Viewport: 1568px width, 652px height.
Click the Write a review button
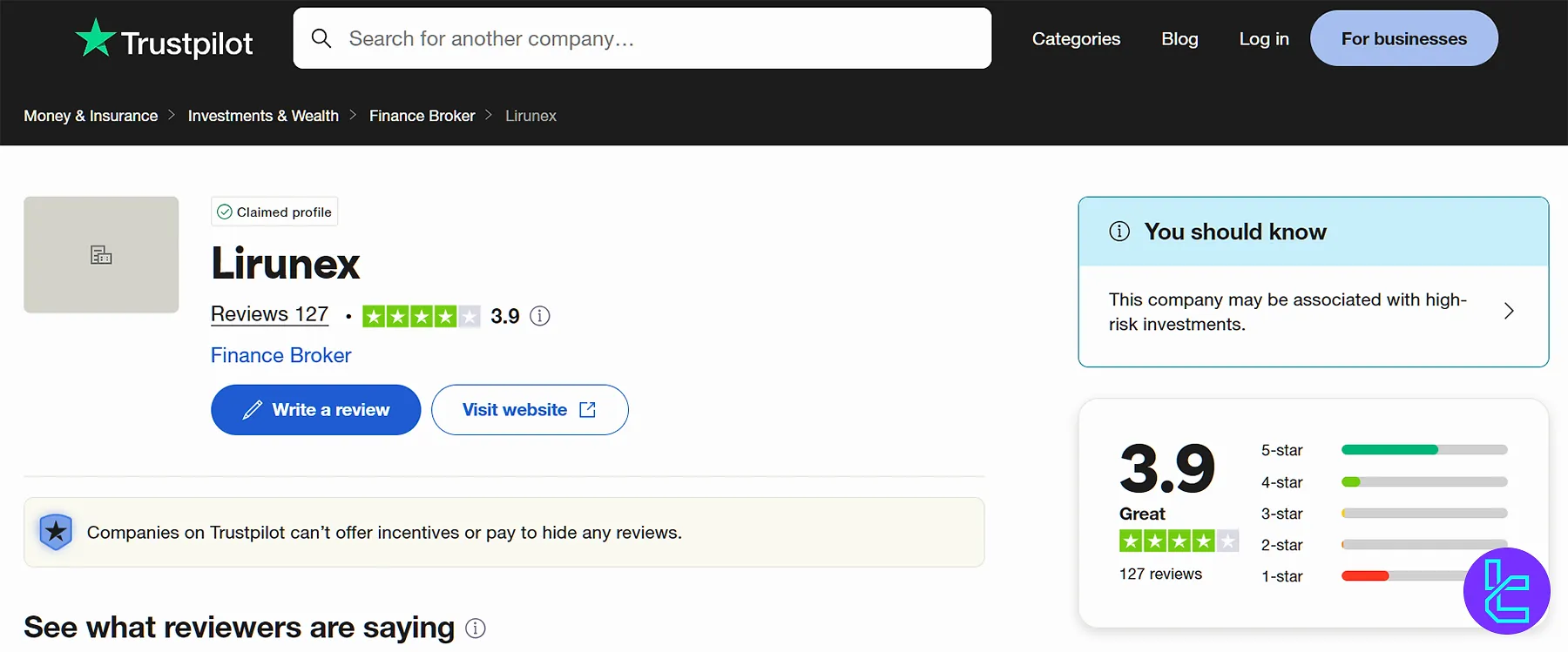[315, 410]
